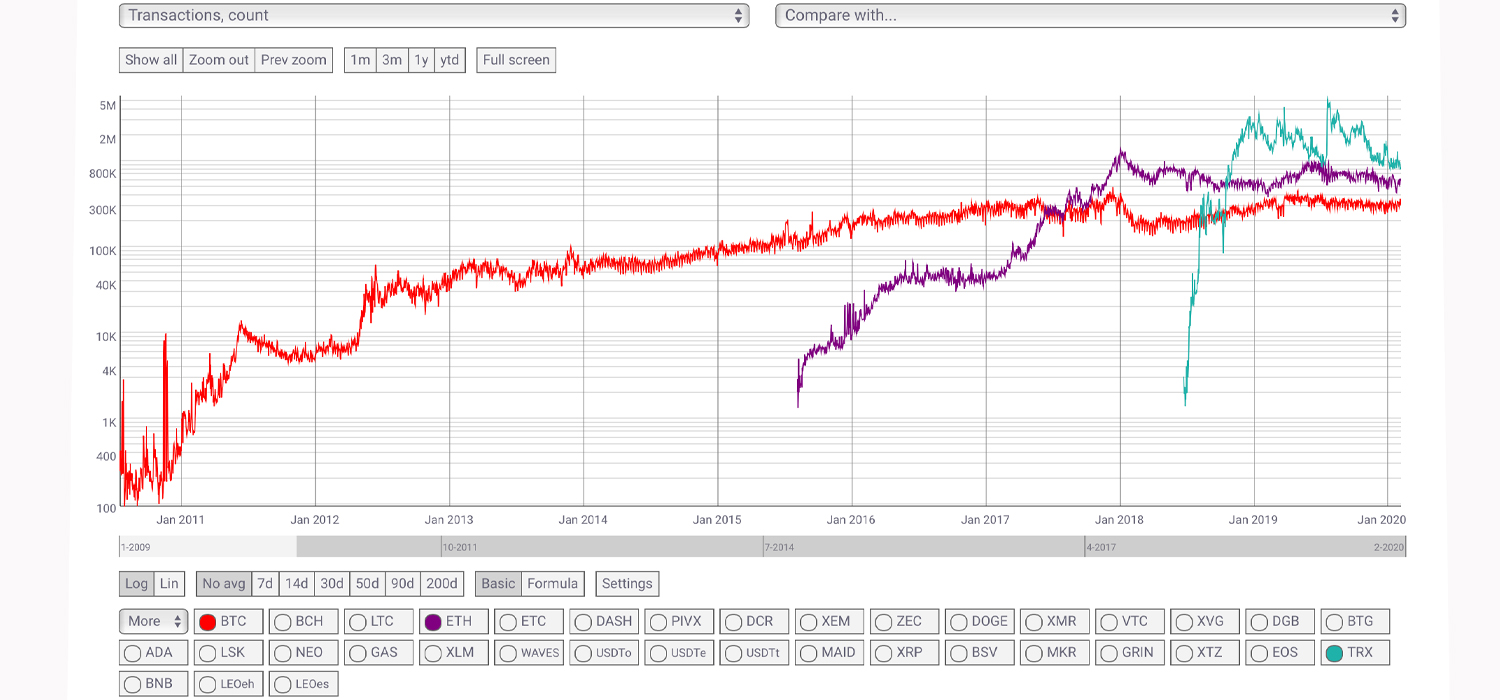Enable the XMR coin circle

click(1034, 622)
